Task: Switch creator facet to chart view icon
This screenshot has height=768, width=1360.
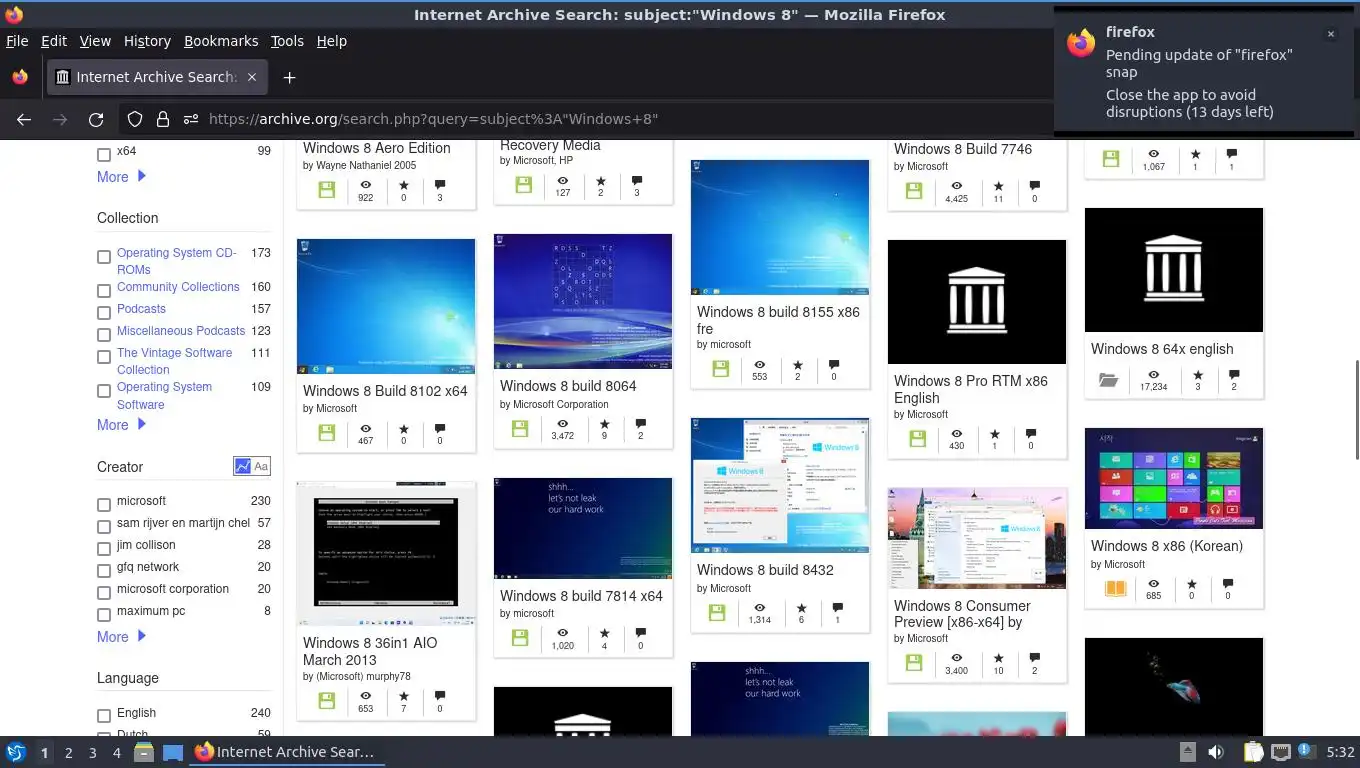Action: 242,466
